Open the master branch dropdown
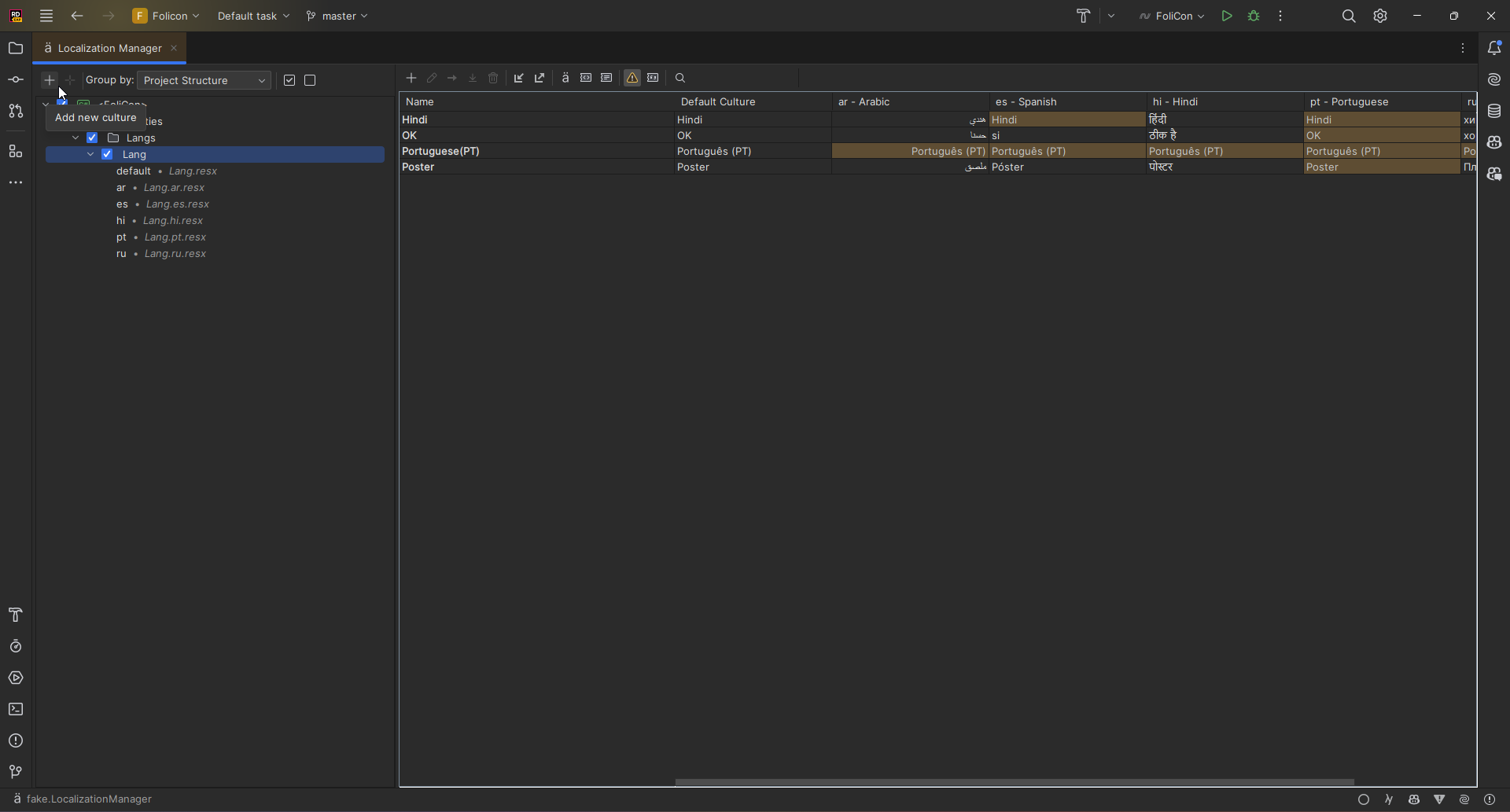 [x=337, y=16]
